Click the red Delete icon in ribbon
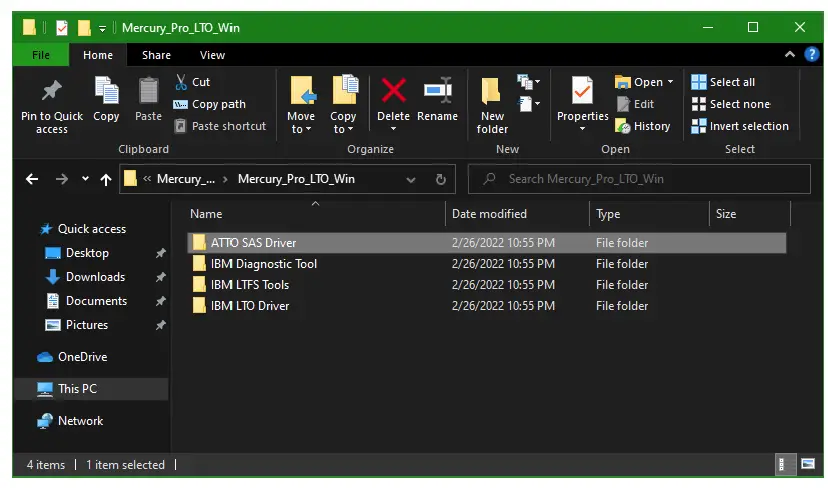This screenshot has height=488, width=828. (393, 92)
